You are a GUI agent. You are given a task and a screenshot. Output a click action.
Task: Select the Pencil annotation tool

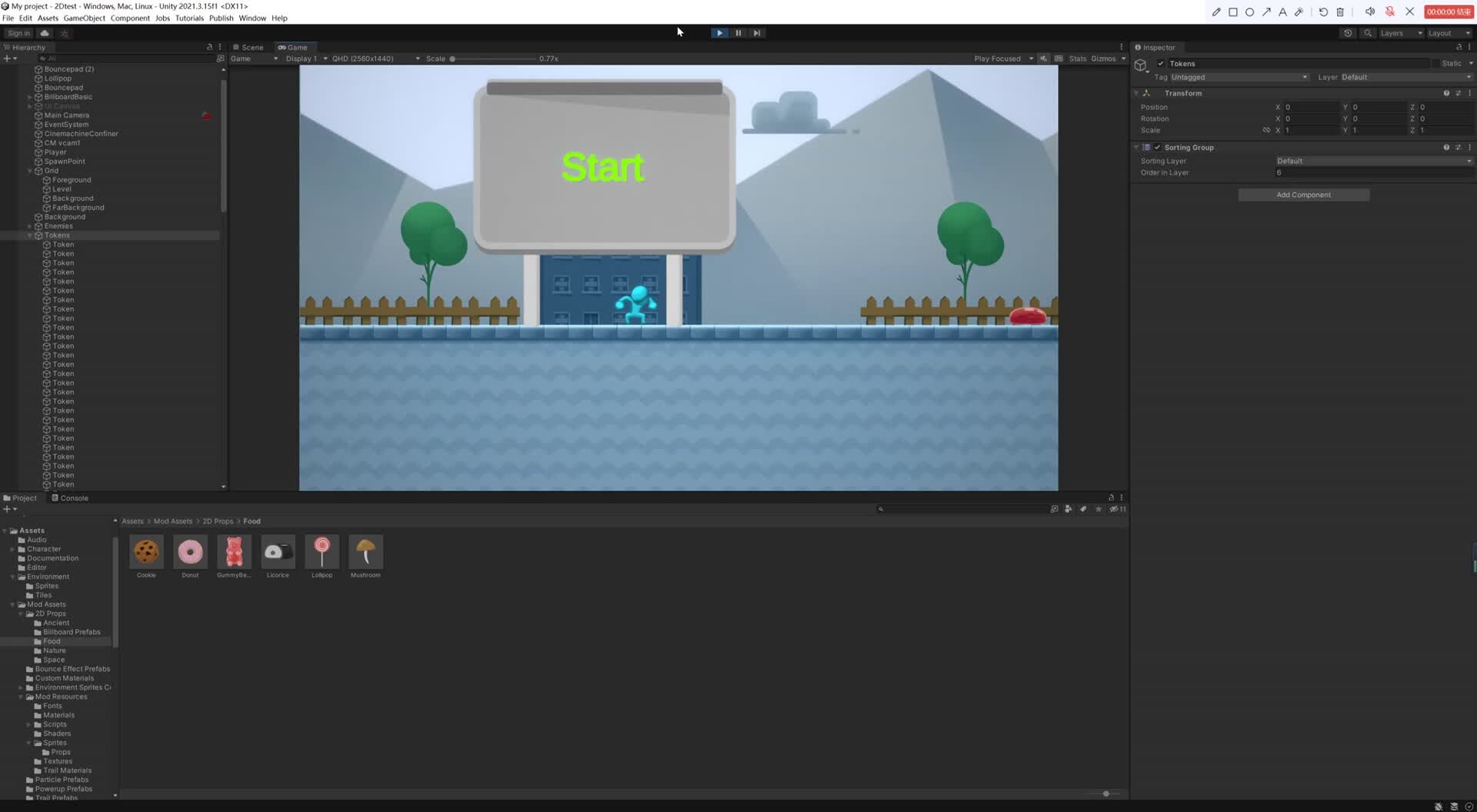(x=1216, y=12)
